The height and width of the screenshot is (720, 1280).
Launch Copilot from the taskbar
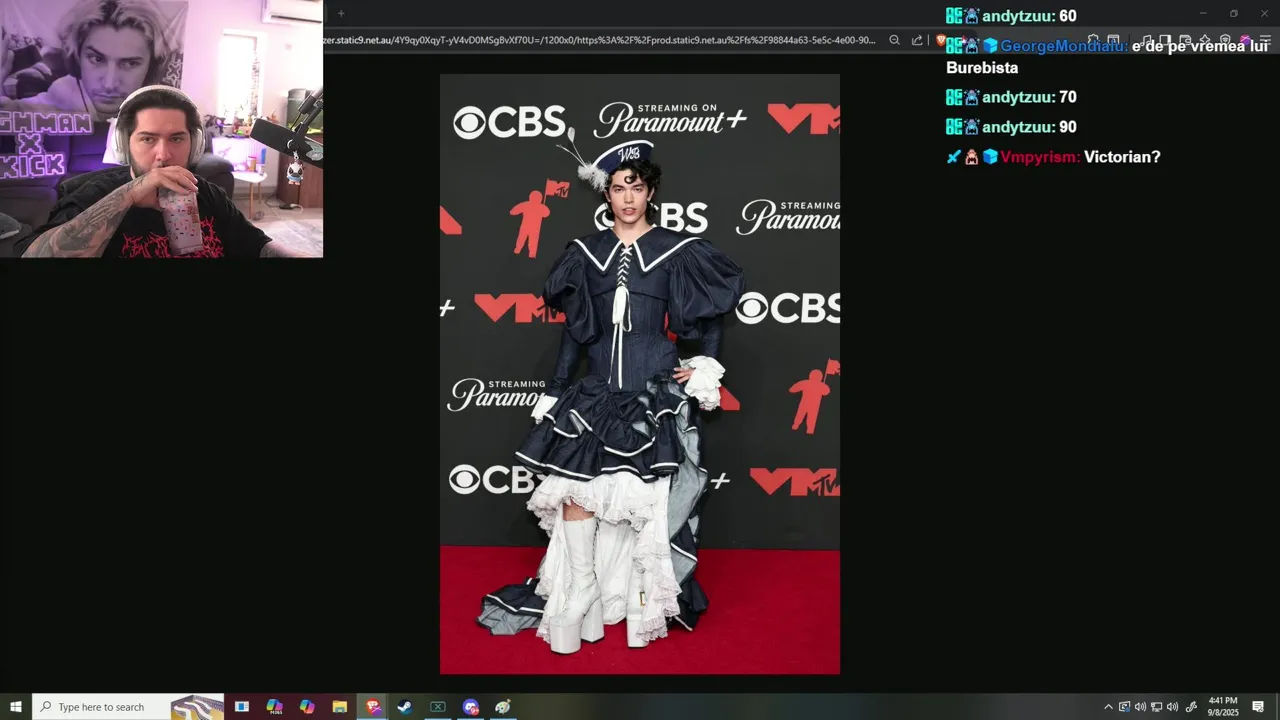point(307,707)
